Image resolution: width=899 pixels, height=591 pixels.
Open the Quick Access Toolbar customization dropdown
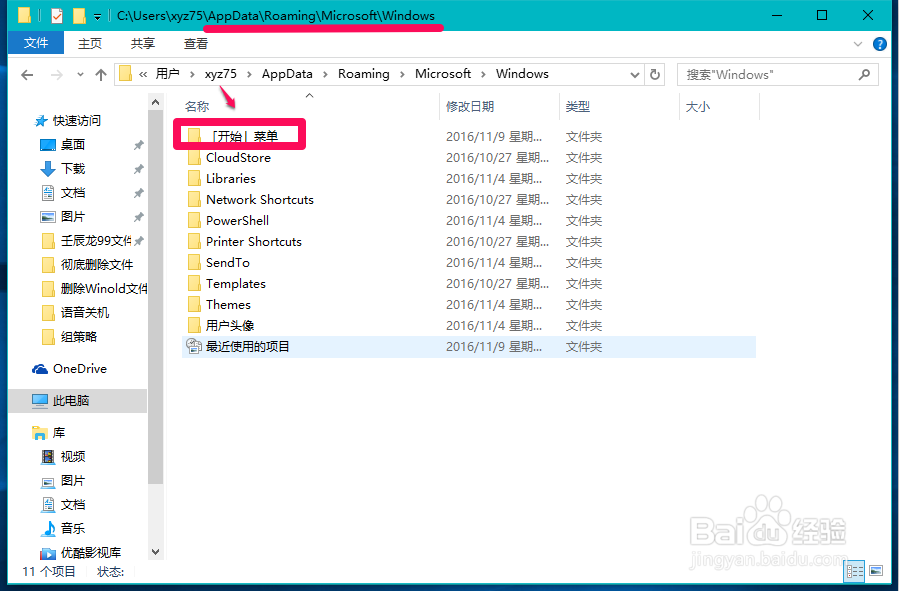97,15
